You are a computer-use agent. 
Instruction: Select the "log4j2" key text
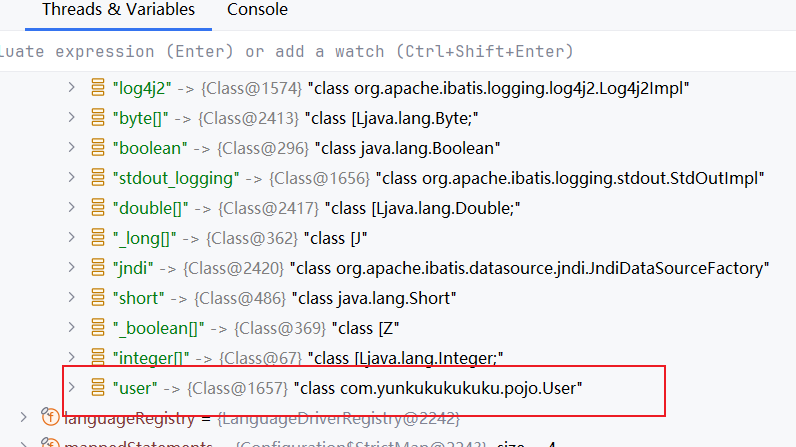(x=142, y=88)
